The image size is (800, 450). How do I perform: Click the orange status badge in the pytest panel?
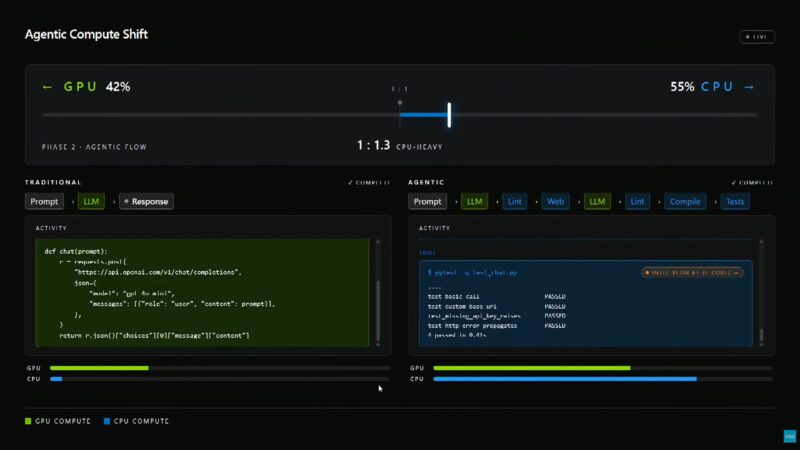[x=692, y=272]
